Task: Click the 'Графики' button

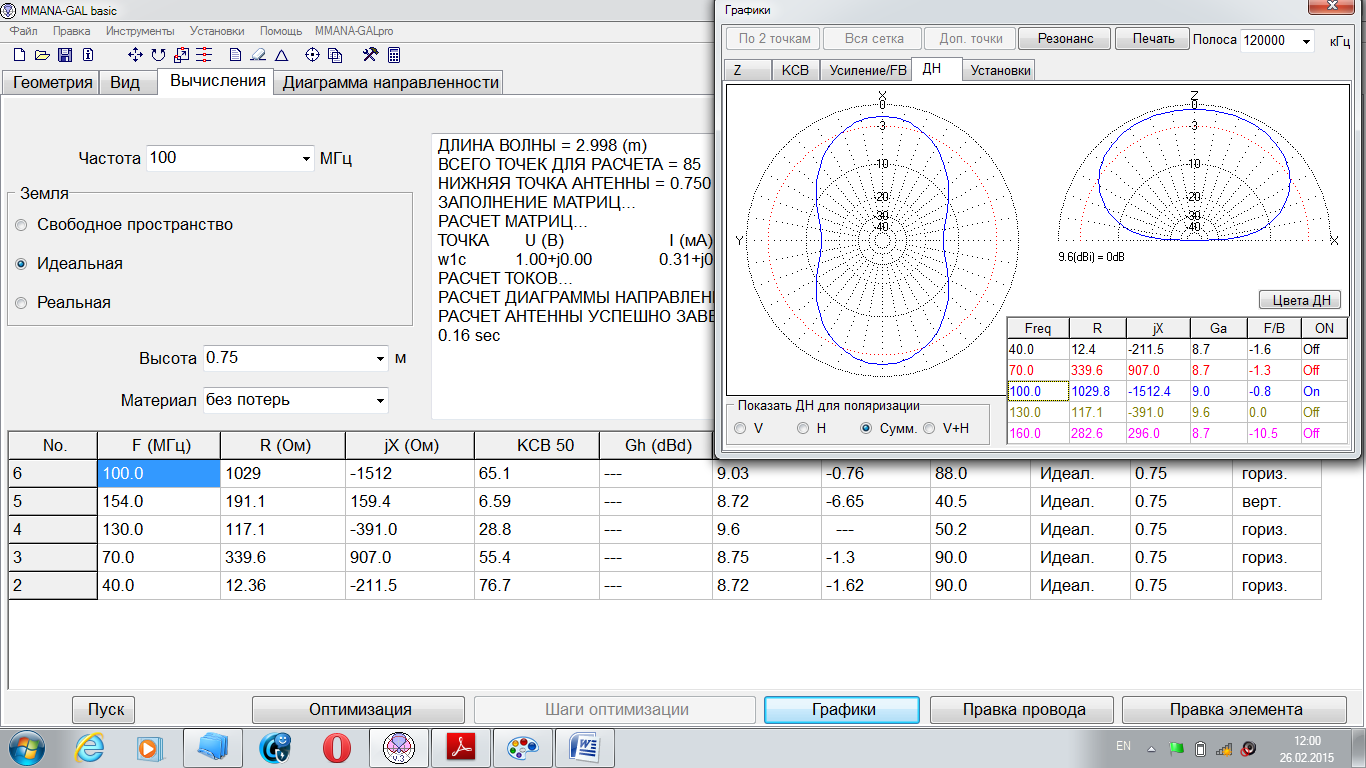Action: 843,709
